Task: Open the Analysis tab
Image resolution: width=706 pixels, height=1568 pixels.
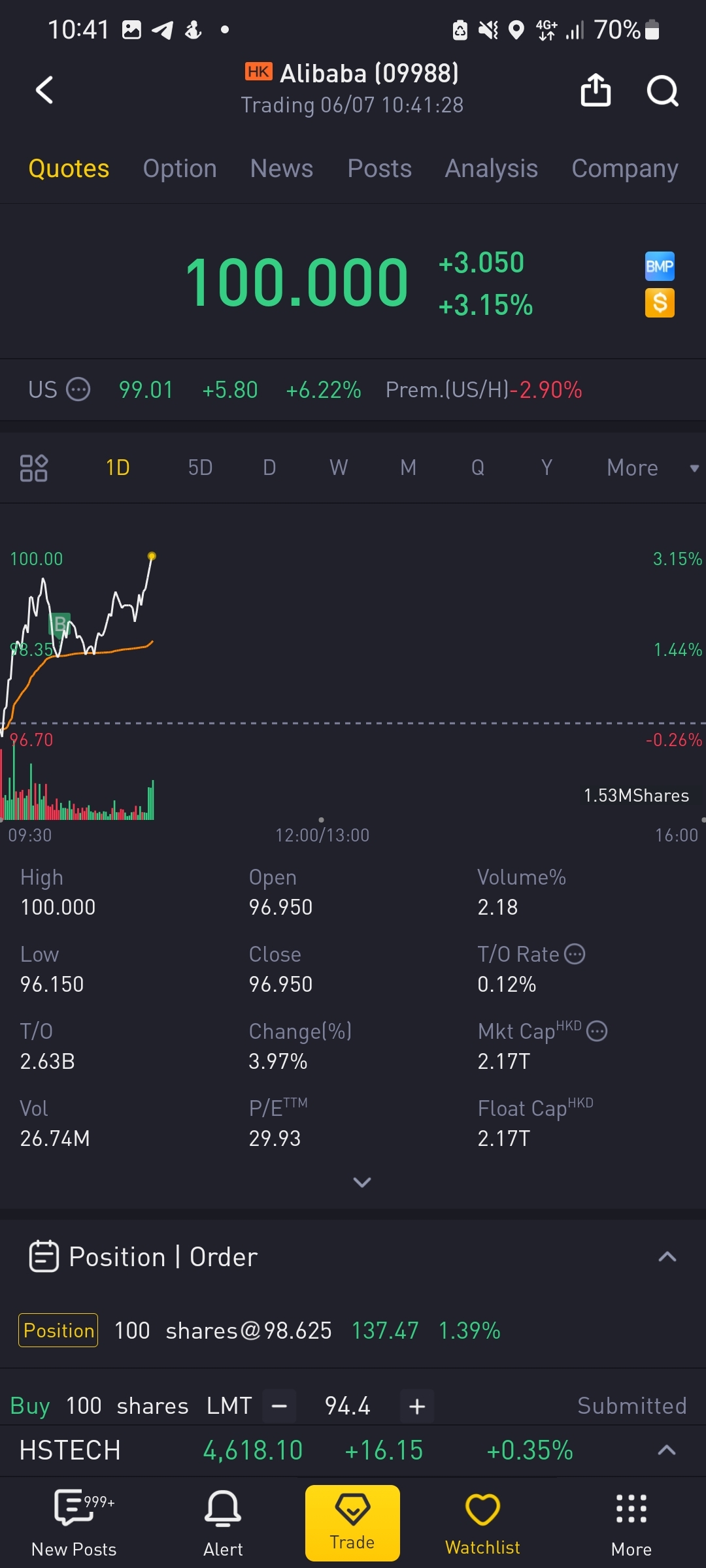Action: pyautogui.click(x=492, y=169)
